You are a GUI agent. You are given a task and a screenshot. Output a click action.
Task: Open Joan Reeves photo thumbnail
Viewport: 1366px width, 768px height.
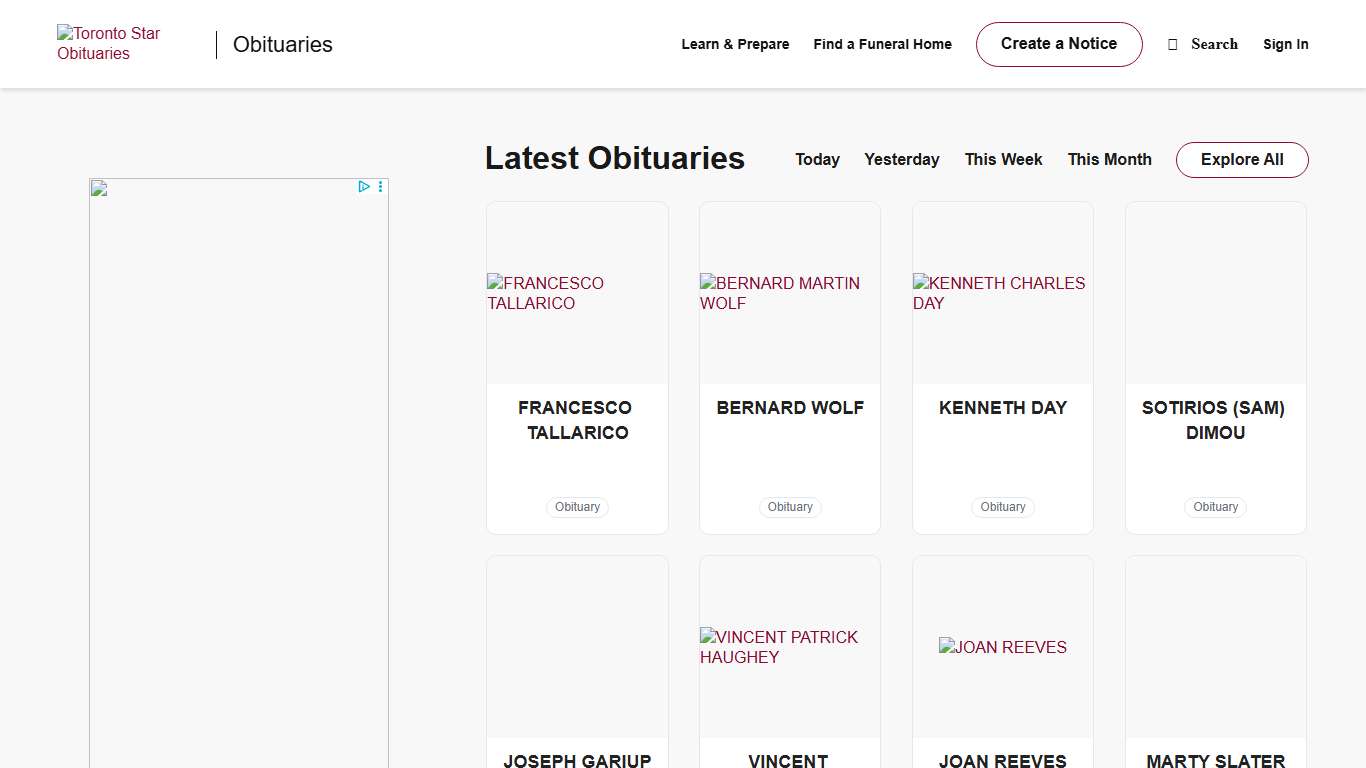click(x=1002, y=647)
